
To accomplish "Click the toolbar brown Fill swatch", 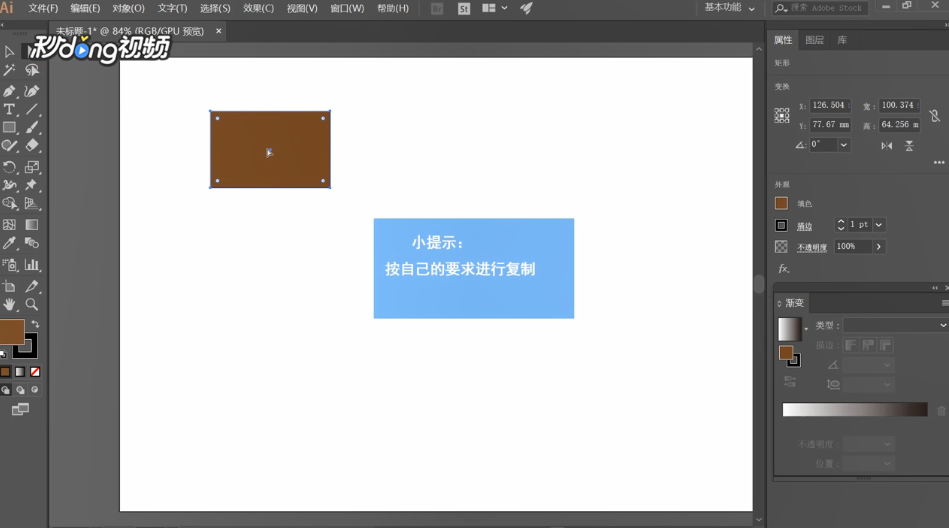I will [x=11, y=332].
